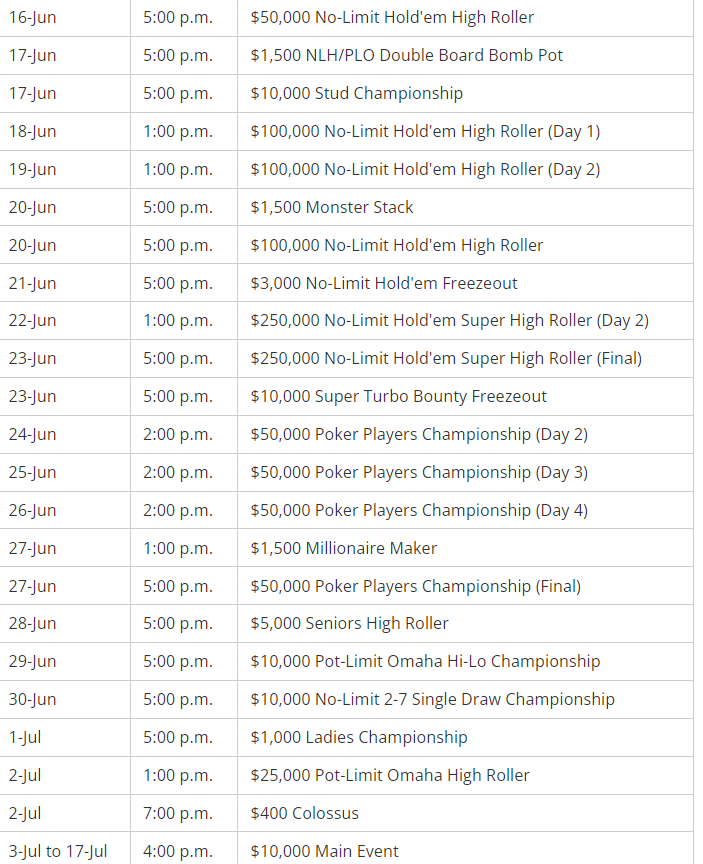Click the $50,000 No-Limit Hold'em High Roller event
The width and height of the screenshot is (703, 864).
coord(392,18)
